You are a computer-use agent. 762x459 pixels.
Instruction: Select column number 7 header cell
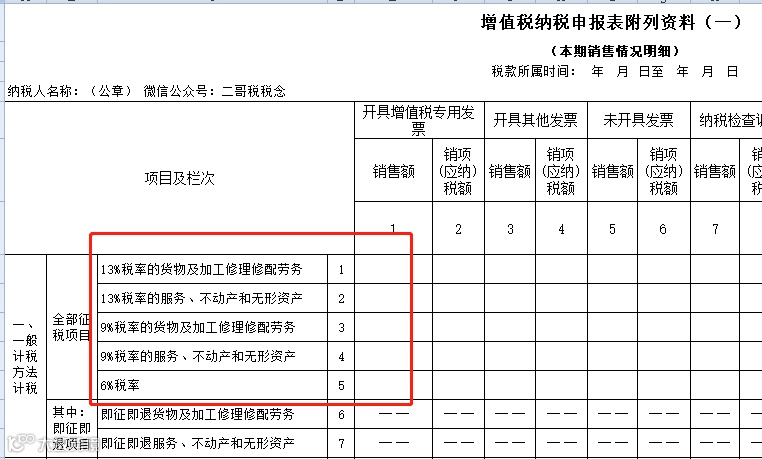point(714,228)
